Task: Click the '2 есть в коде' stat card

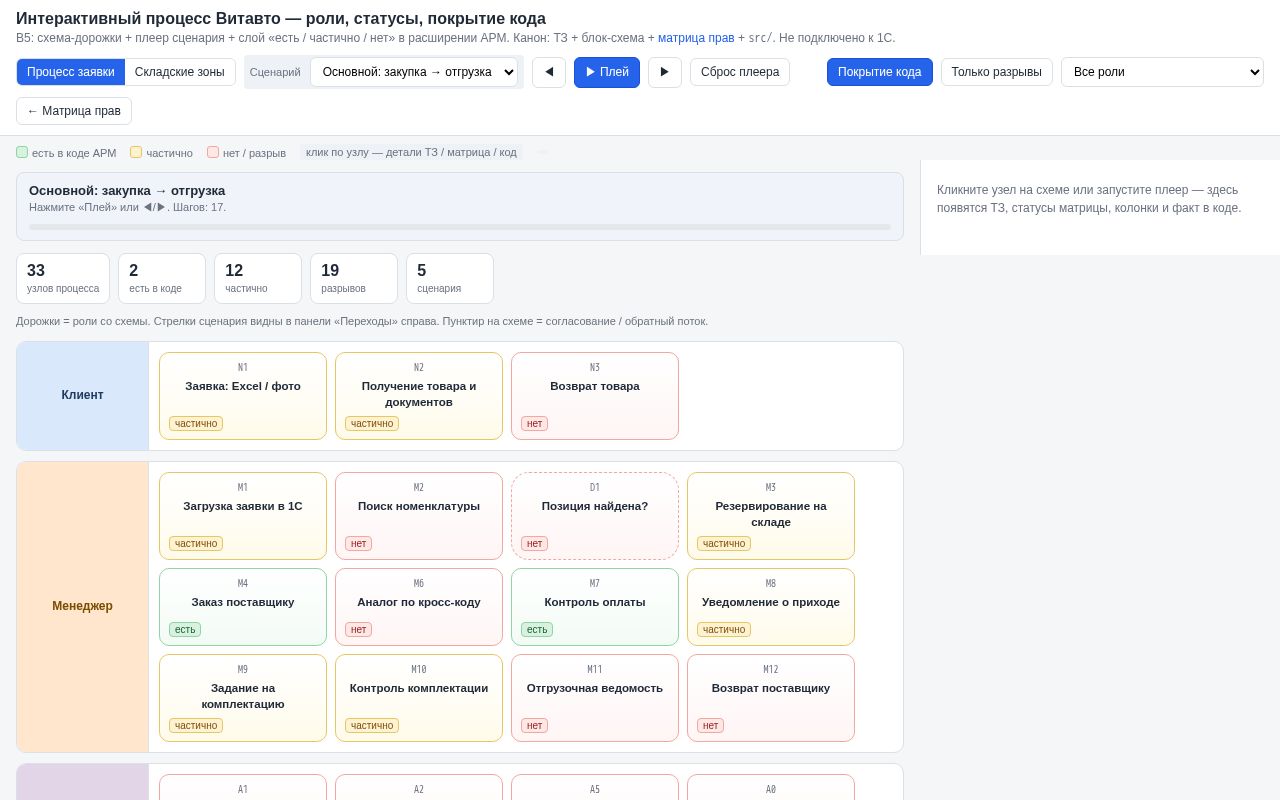Action: point(162,278)
